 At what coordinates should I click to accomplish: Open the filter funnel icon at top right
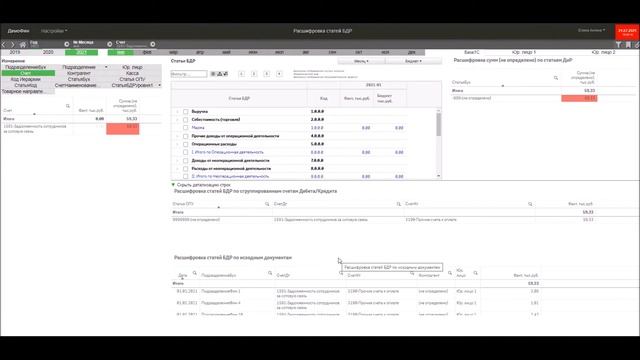pyautogui.click(x=619, y=44)
